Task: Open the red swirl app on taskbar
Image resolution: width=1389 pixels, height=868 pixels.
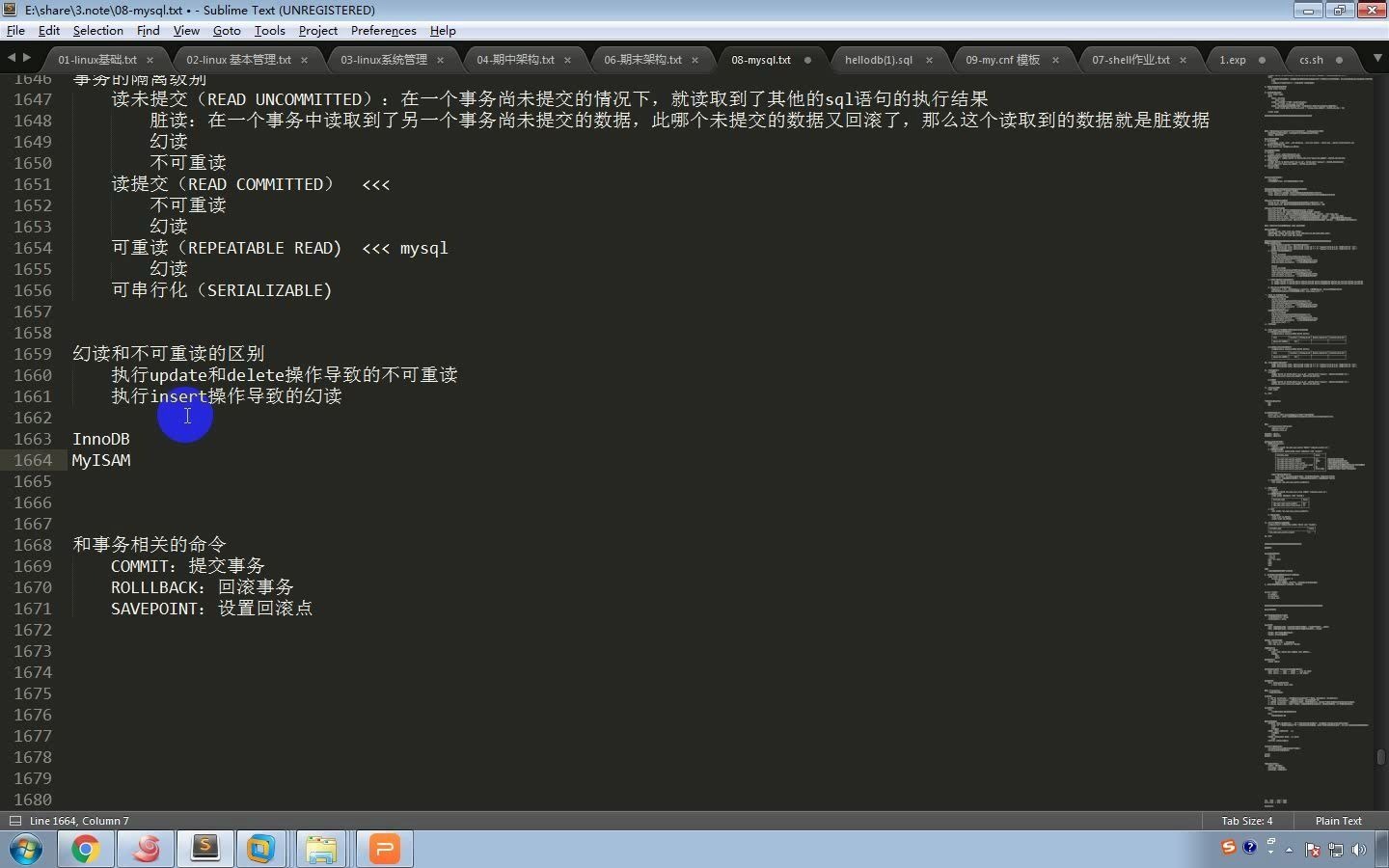Action: click(146, 850)
